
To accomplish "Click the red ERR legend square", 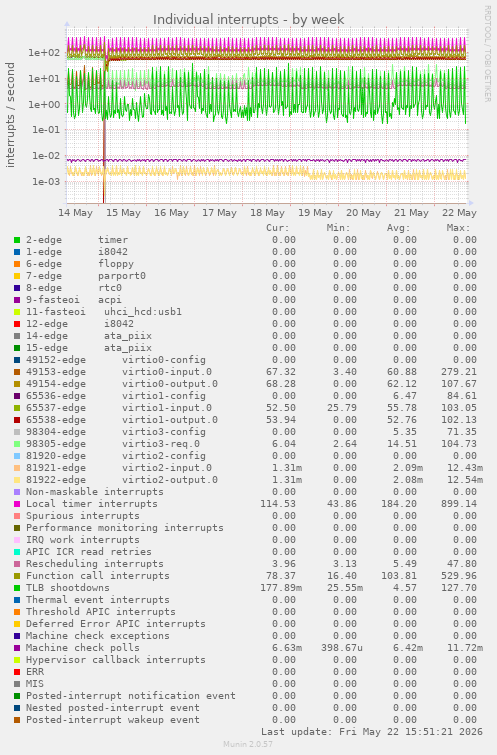I will (17, 672).
